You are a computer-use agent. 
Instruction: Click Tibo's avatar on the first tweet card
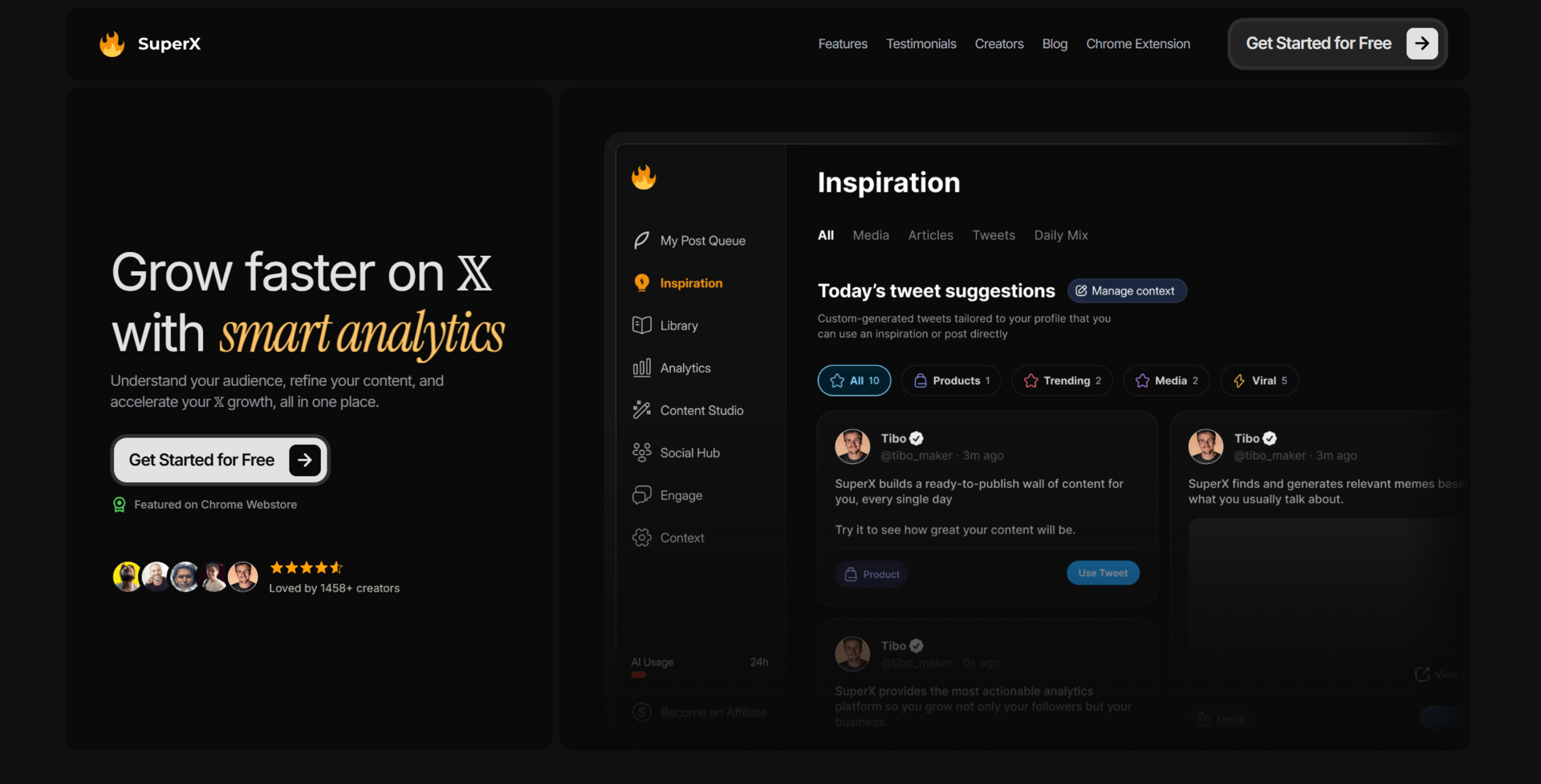coord(852,446)
